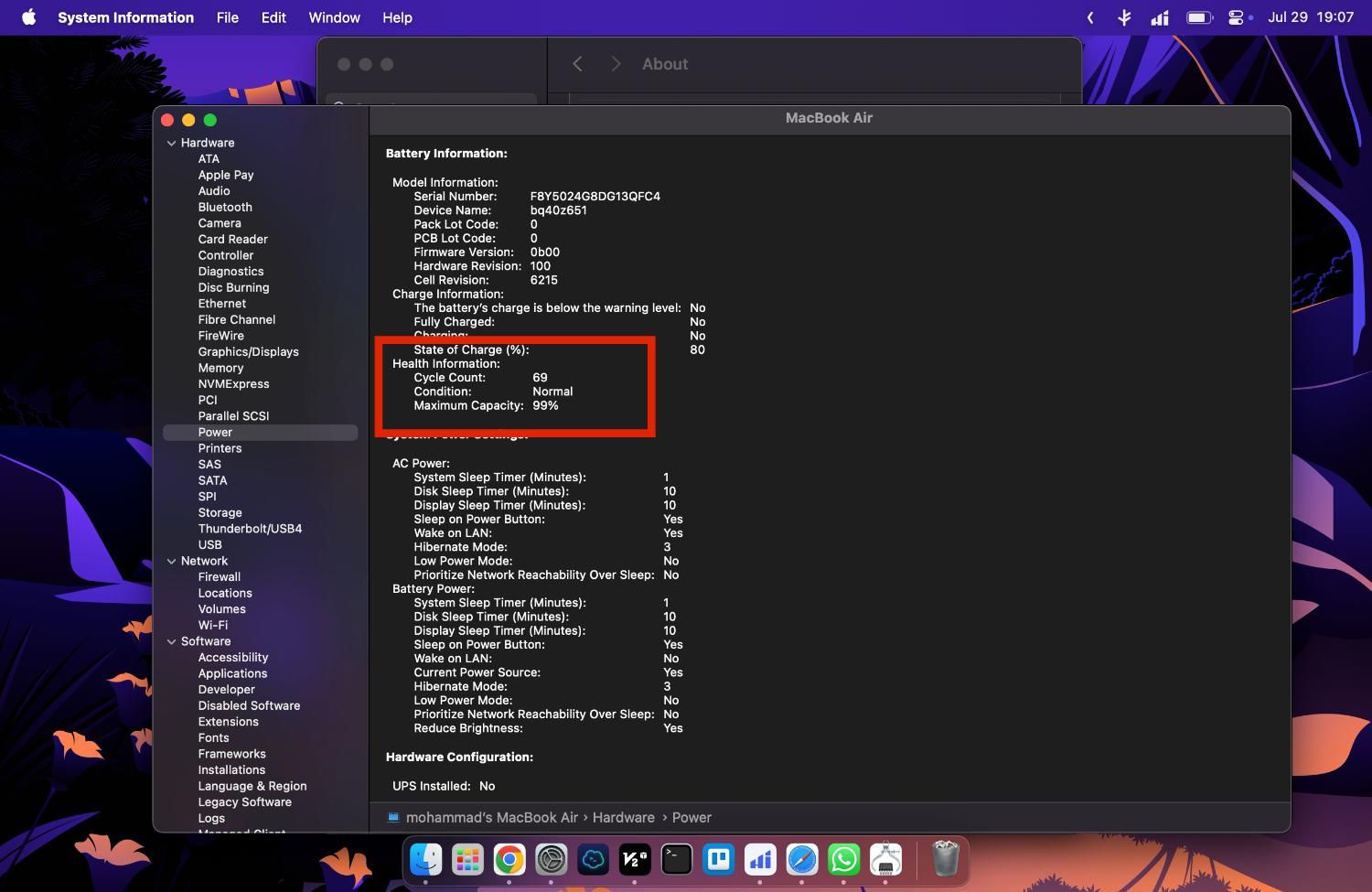This screenshot has height=892, width=1372.
Task: Click the Cycle Count value 69
Action: point(540,377)
